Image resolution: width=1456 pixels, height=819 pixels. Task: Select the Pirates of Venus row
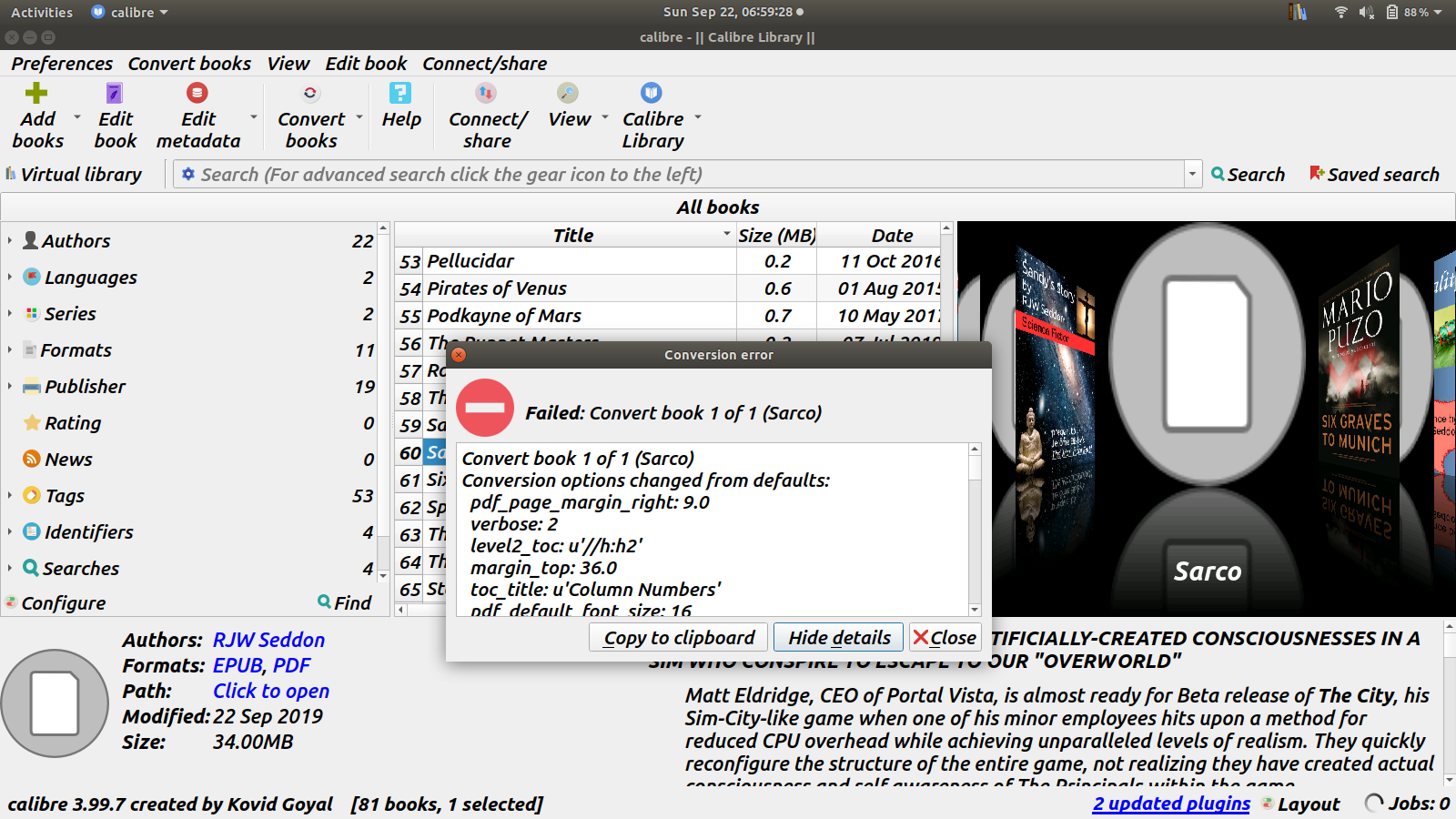click(668, 288)
